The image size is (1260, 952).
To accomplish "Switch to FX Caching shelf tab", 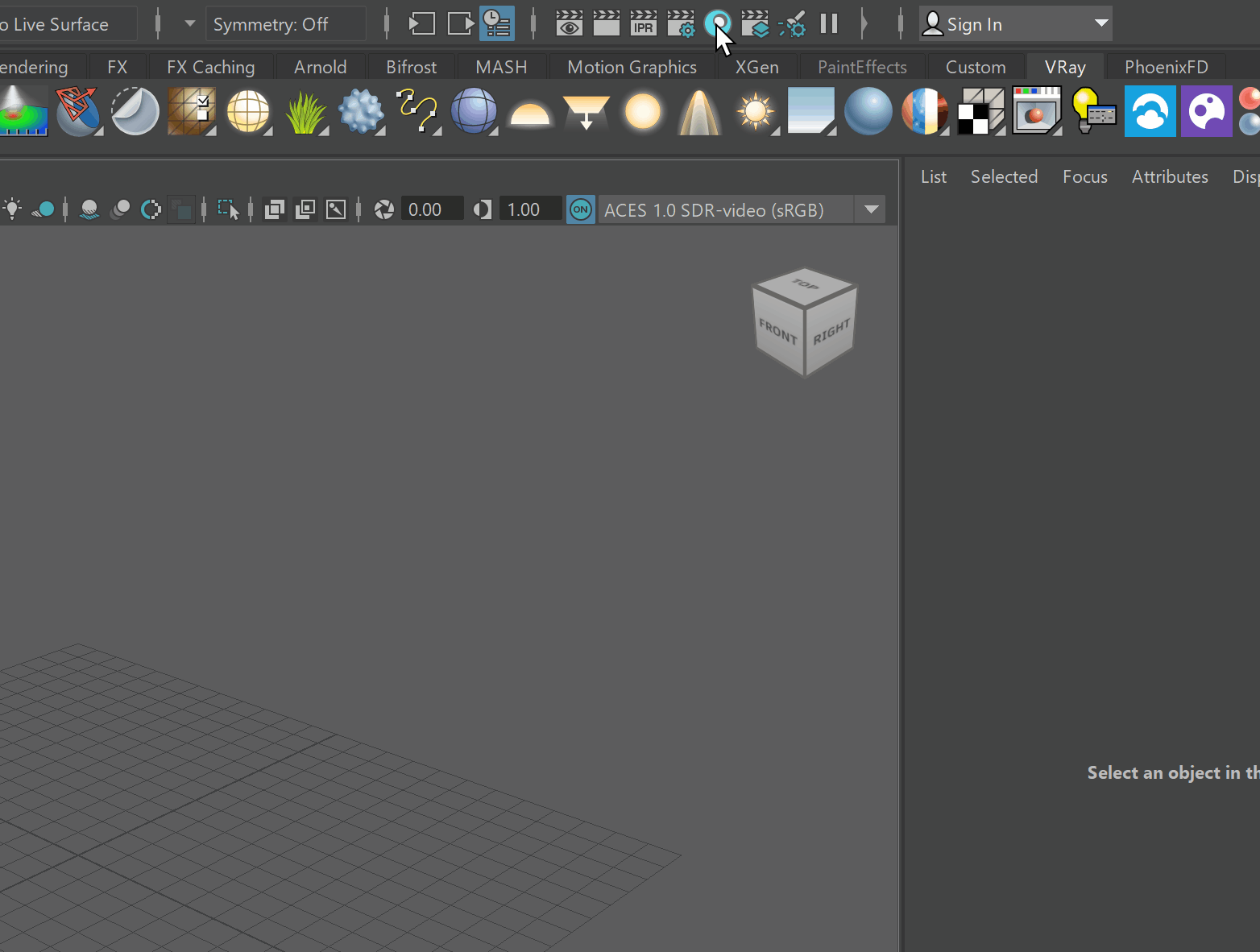I will point(211,68).
